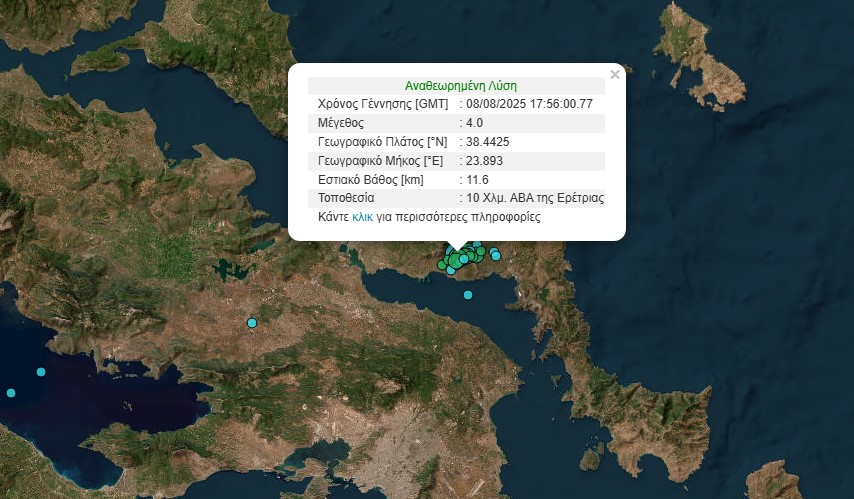This screenshot has width=854, height=499.
Task: Click the origin time value 08/08/2025 17:56:00.77
Action: [x=530, y=104]
